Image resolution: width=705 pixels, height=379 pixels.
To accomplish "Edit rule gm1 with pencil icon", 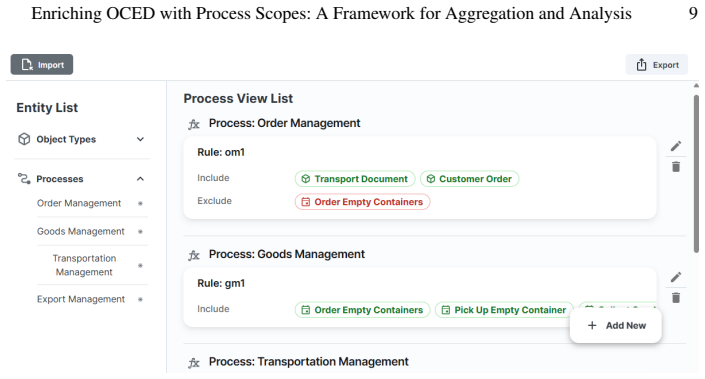I will point(676,276).
